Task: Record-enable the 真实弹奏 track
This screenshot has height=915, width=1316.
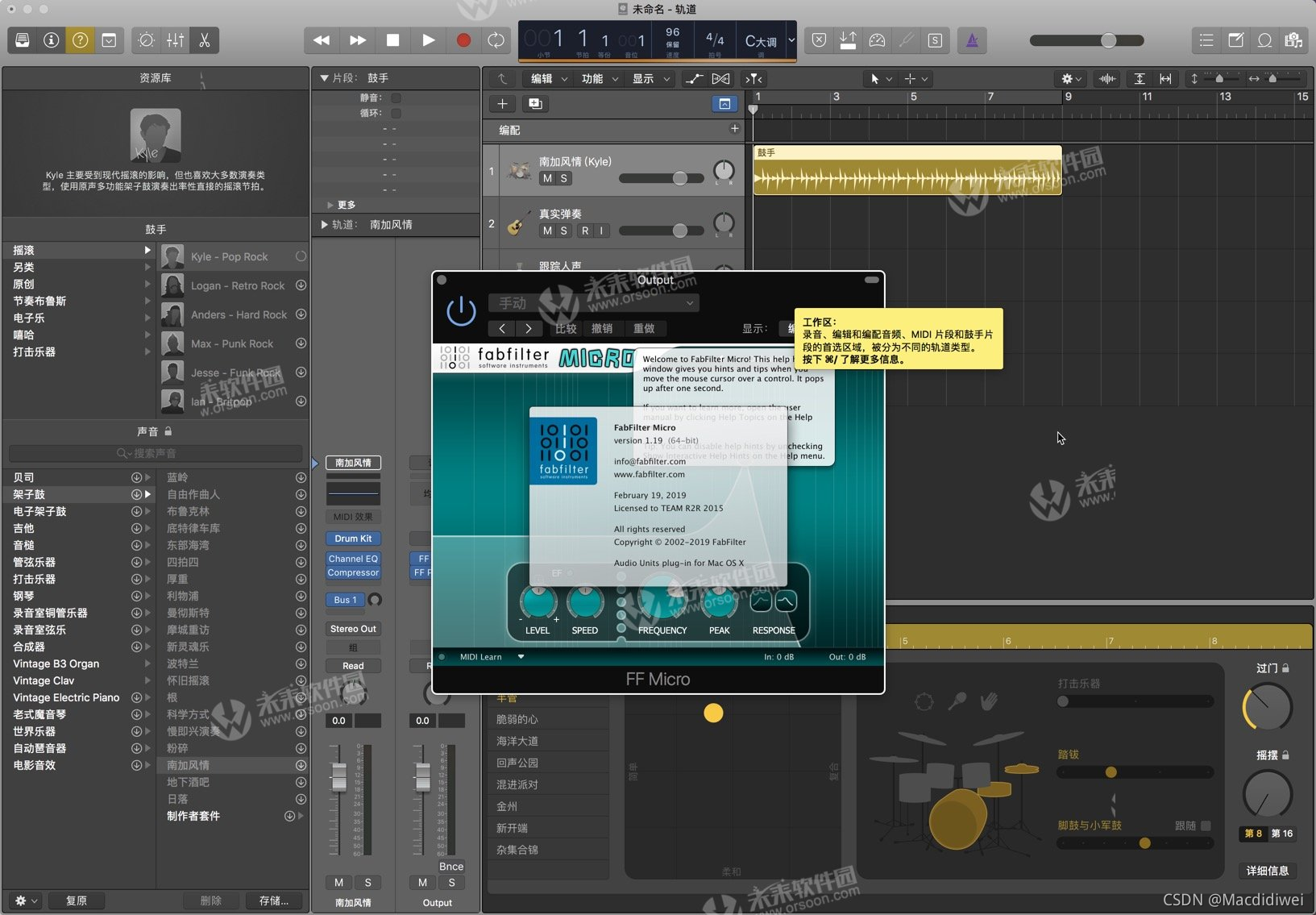Action: point(585,231)
